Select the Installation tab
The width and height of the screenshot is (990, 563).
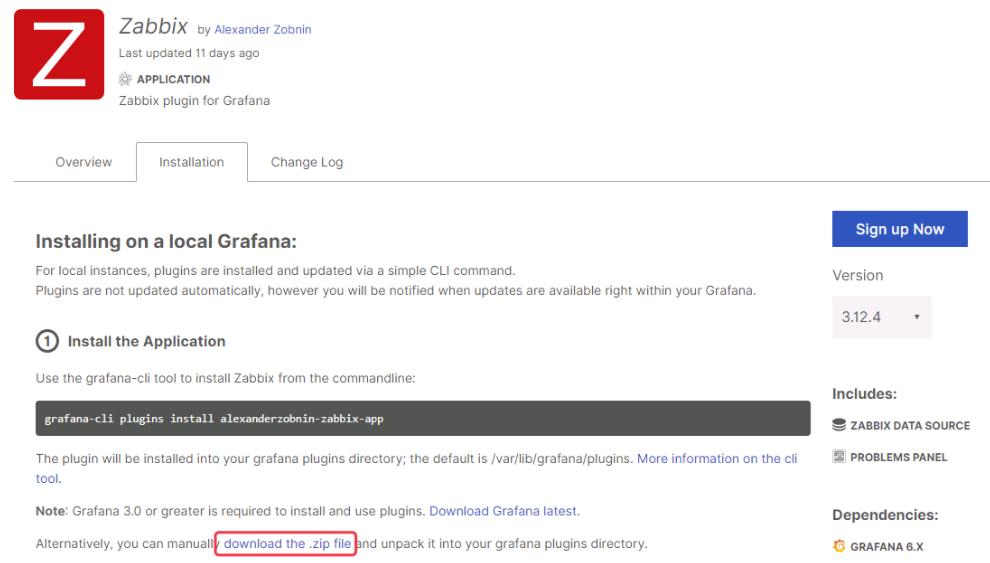coord(191,162)
